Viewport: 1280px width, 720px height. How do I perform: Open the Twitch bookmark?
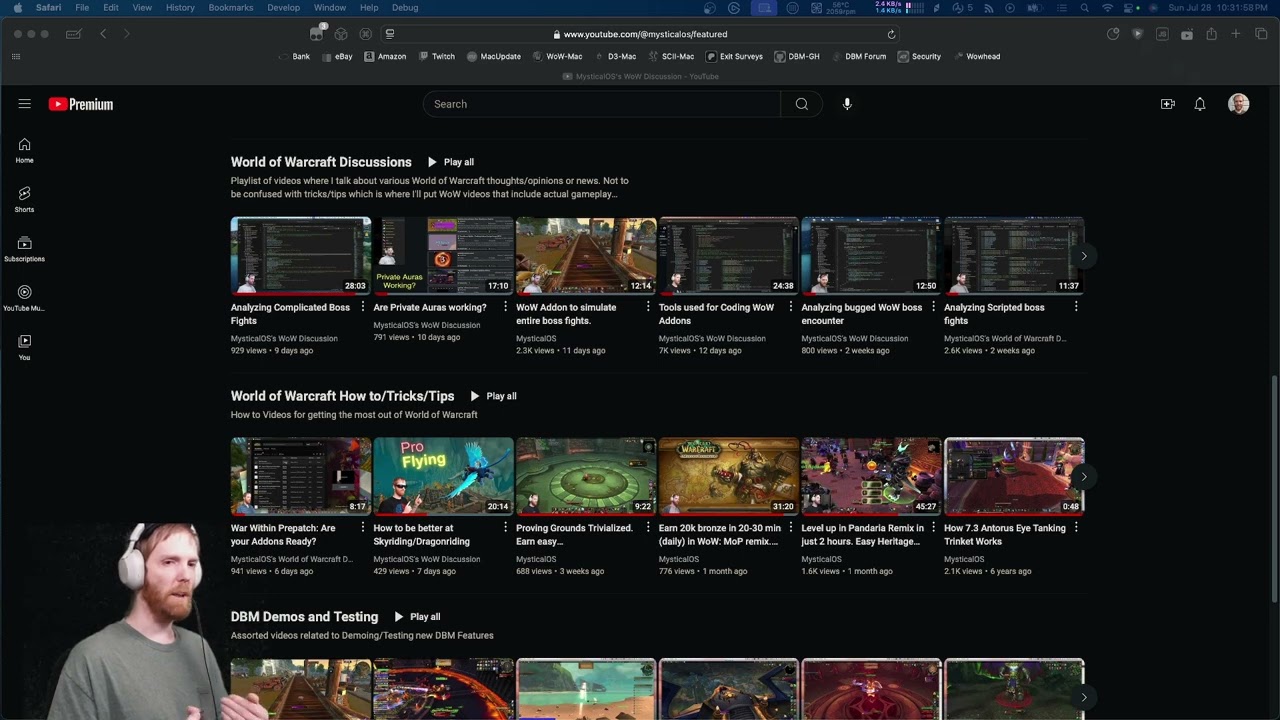click(x=436, y=57)
